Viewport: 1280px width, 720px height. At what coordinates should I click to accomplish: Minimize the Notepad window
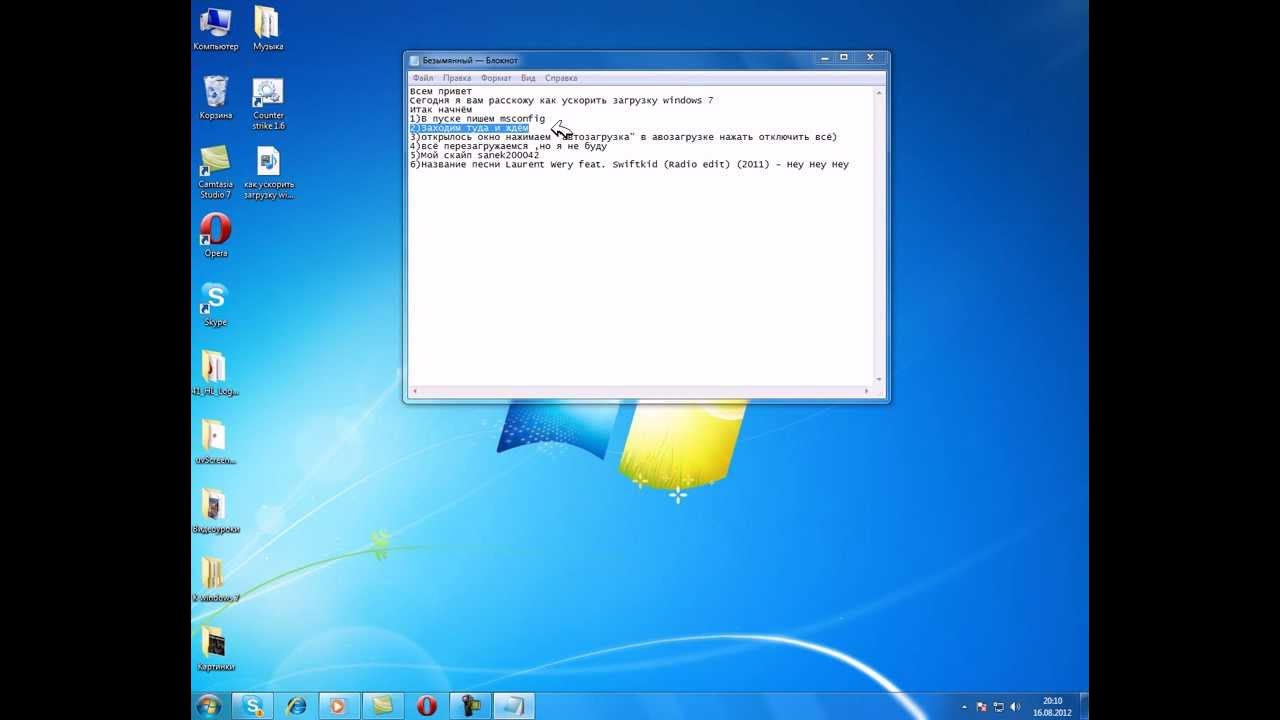tap(825, 58)
